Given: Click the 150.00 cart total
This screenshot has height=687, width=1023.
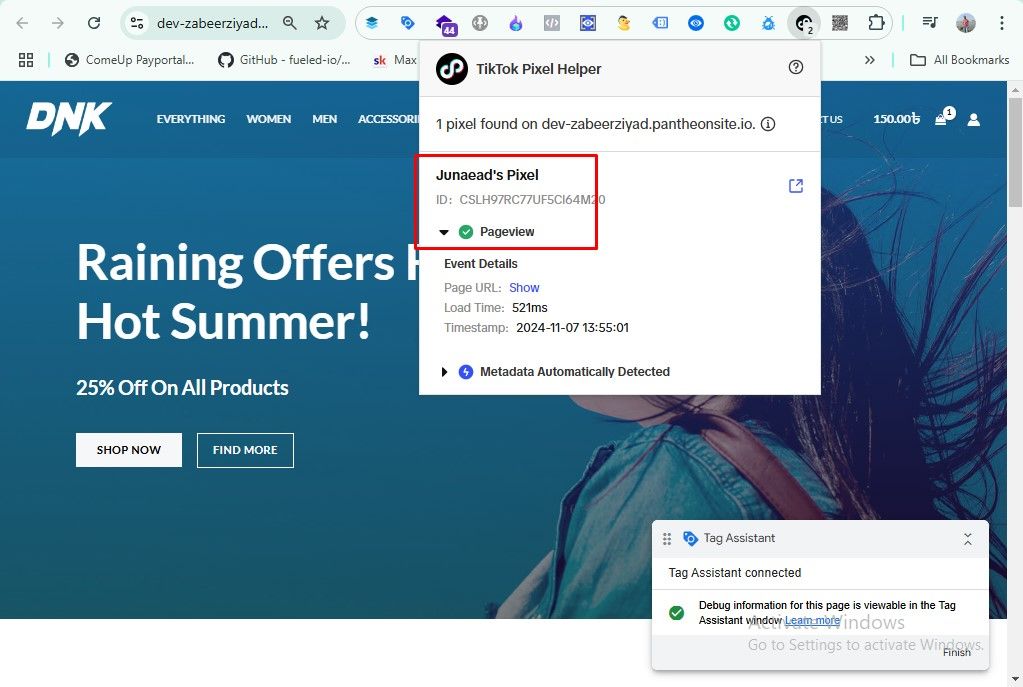Looking at the screenshot, I should click(896, 119).
